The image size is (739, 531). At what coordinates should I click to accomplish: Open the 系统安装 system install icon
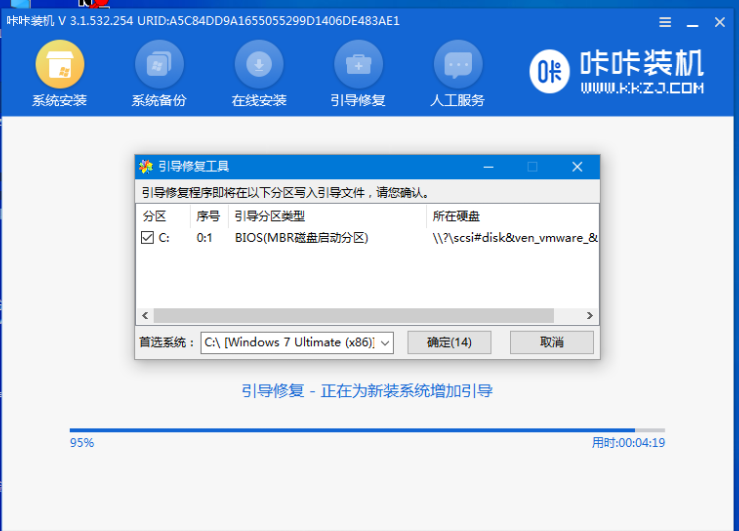tap(59, 66)
